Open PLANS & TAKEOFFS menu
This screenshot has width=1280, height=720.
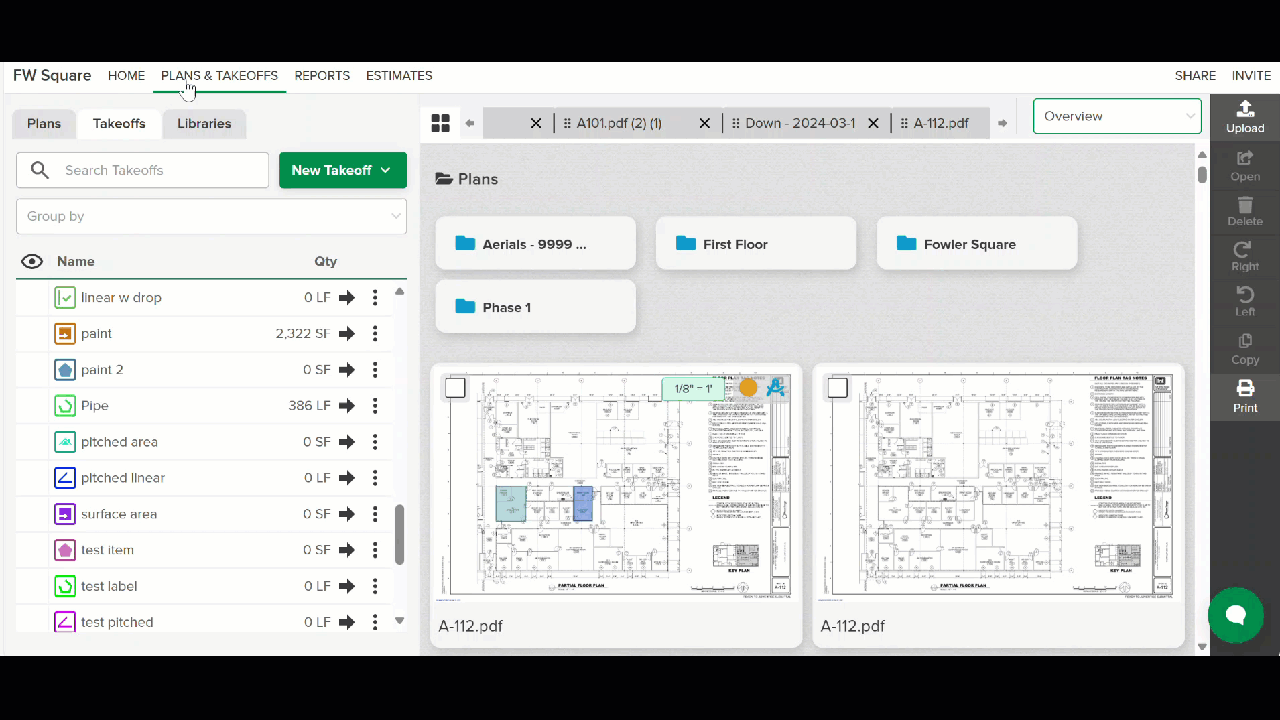[219, 76]
